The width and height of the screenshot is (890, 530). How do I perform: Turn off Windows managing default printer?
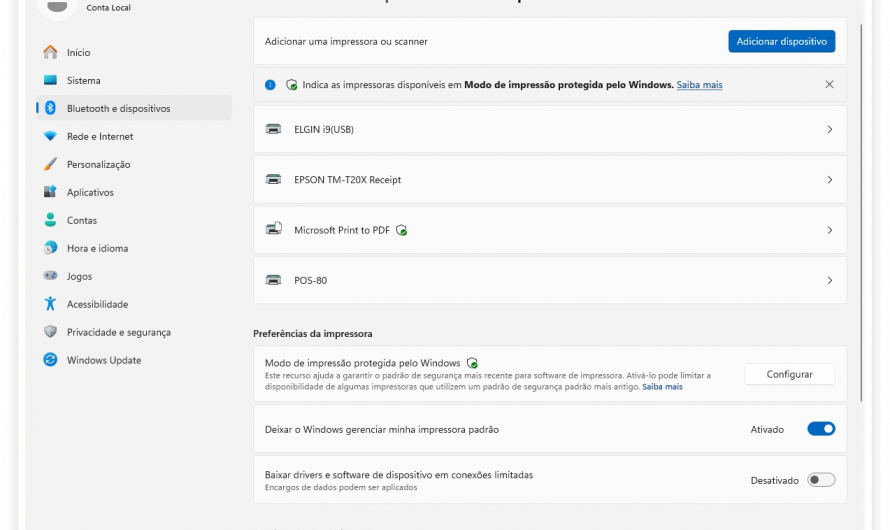pyautogui.click(x=821, y=429)
